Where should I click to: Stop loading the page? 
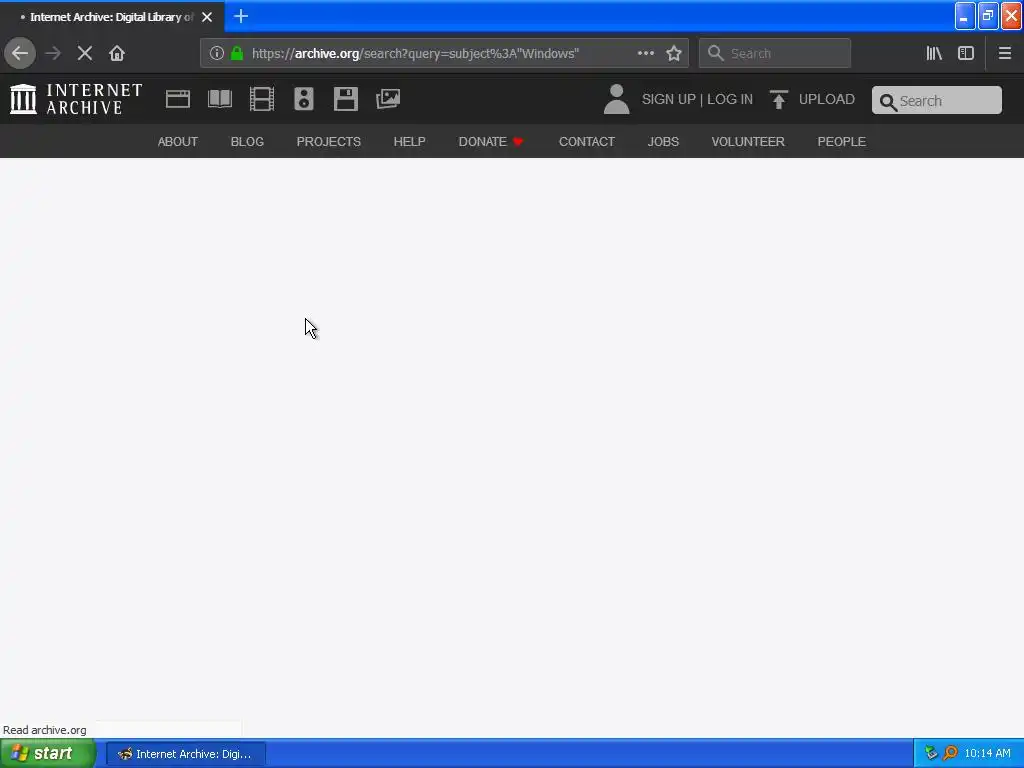coord(85,54)
